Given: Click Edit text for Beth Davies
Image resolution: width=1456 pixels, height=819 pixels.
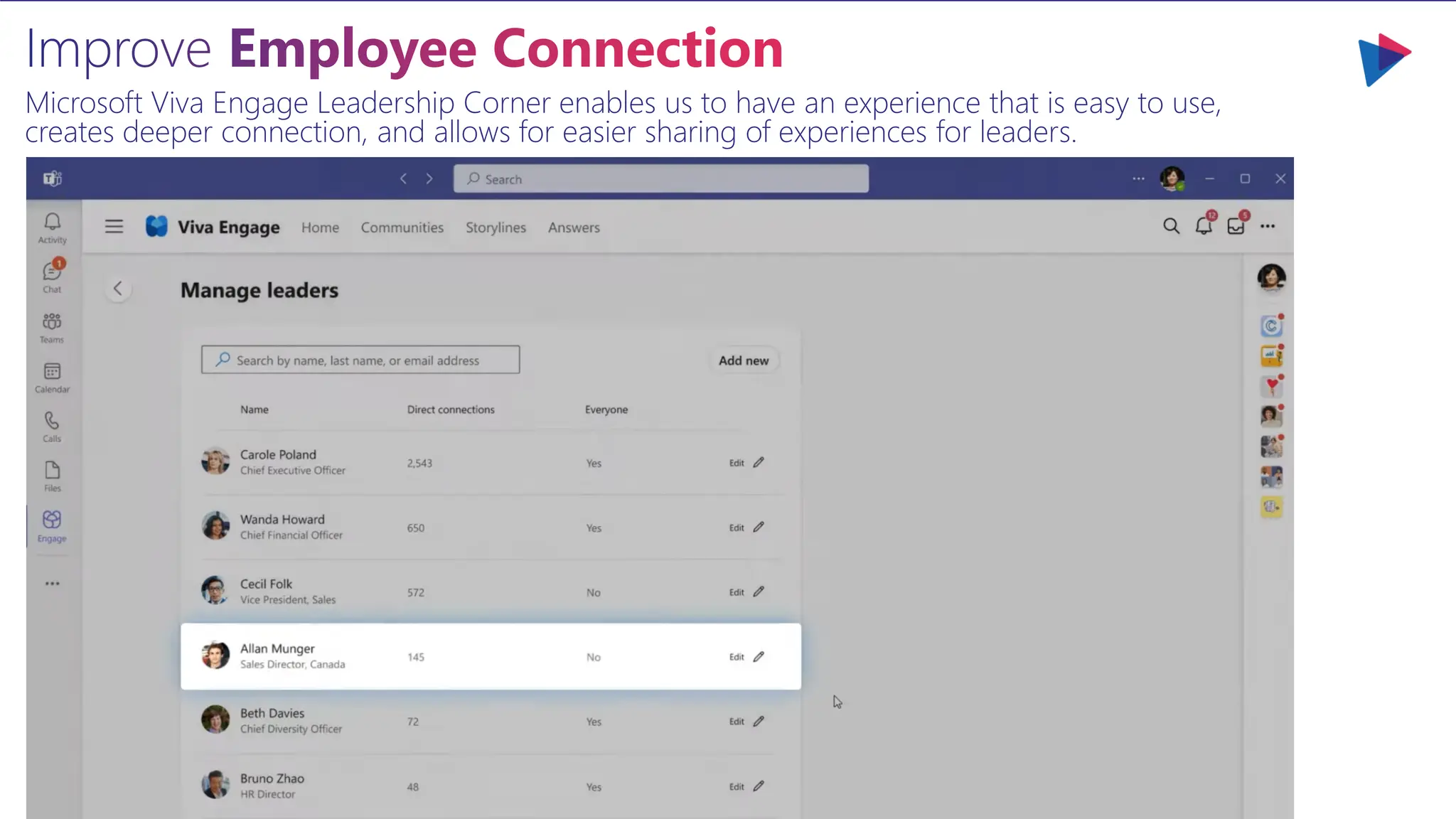Looking at the screenshot, I should click(737, 722).
